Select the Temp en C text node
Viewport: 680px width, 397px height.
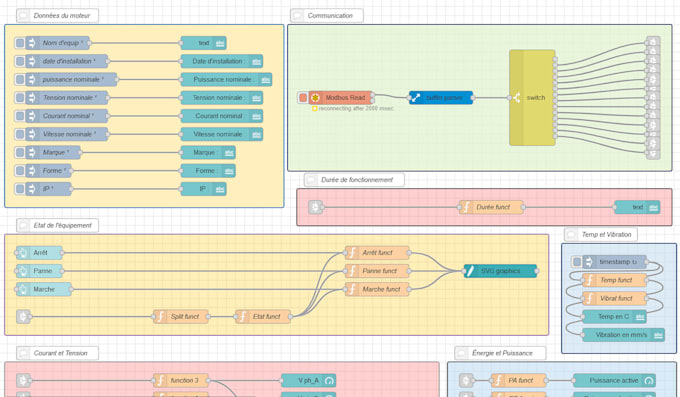615,316
